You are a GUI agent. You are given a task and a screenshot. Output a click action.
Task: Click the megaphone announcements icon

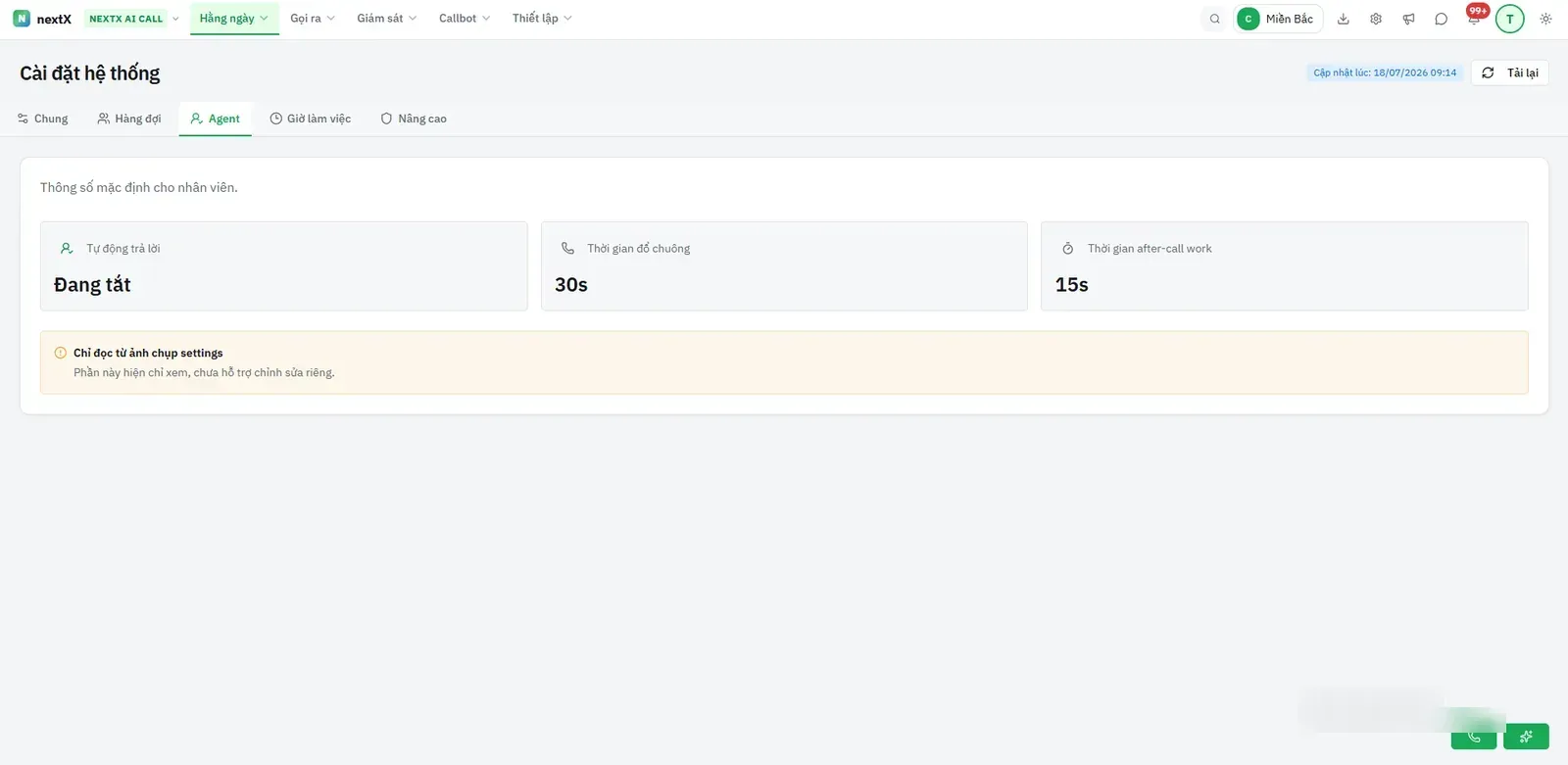(x=1408, y=19)
